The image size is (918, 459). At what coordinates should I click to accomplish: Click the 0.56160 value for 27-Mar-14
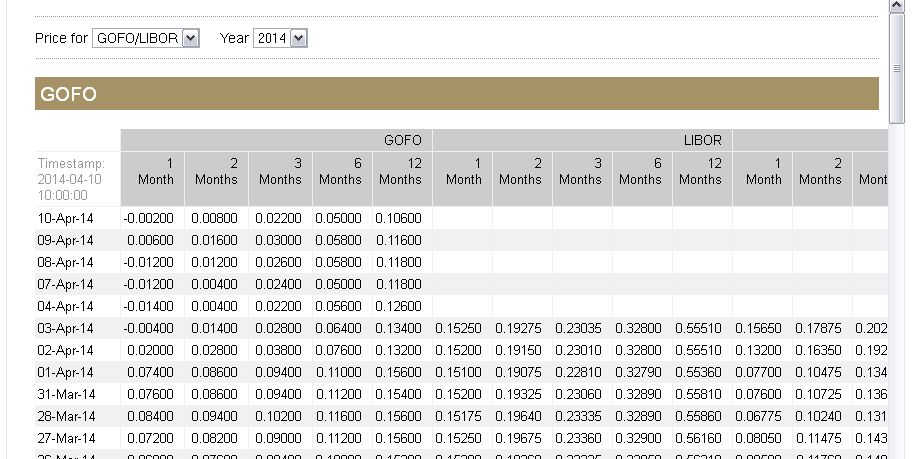click(x=698, y=438)
